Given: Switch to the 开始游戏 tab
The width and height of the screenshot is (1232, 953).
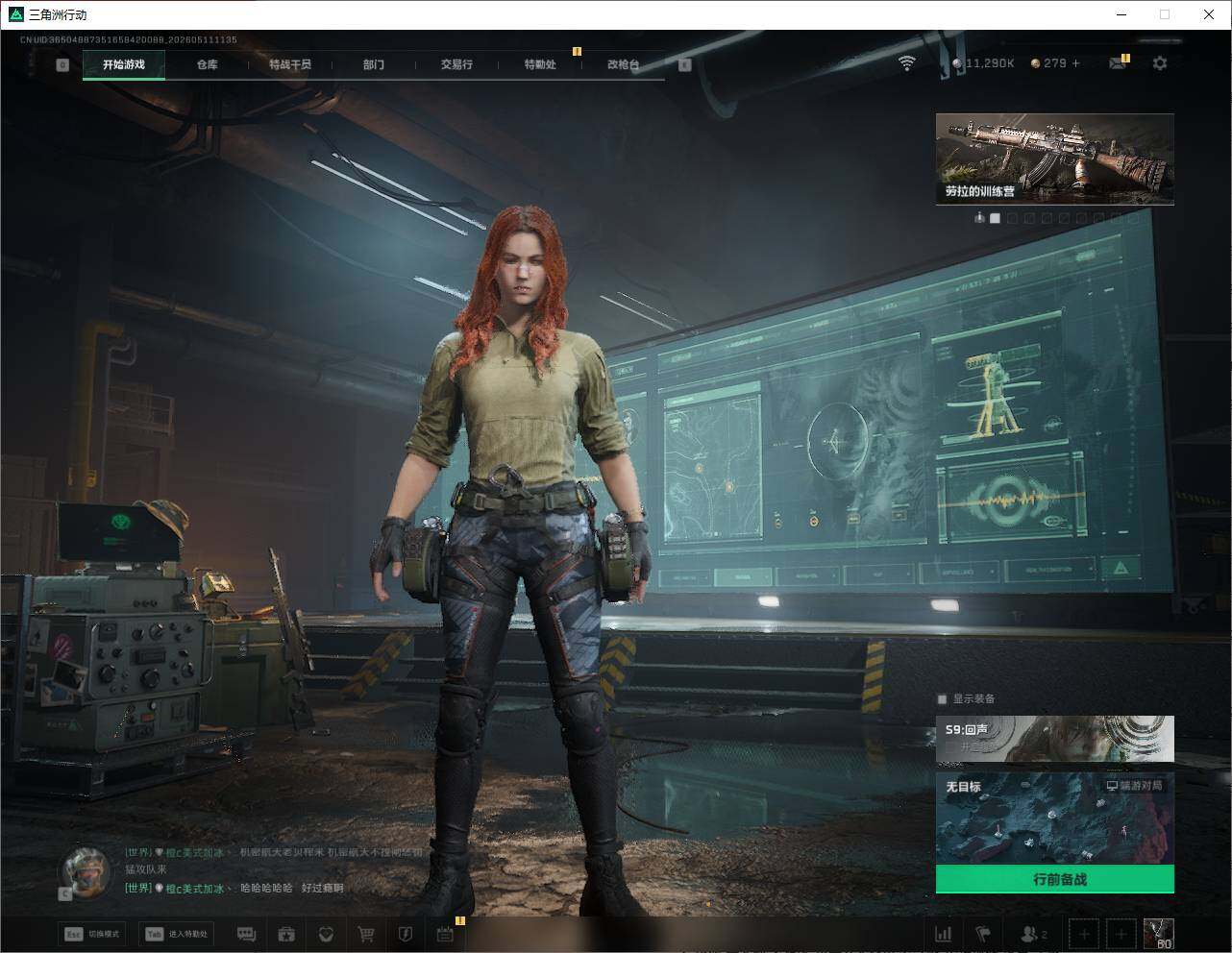Looking at the screenshot, I should (x=124, y=64).
